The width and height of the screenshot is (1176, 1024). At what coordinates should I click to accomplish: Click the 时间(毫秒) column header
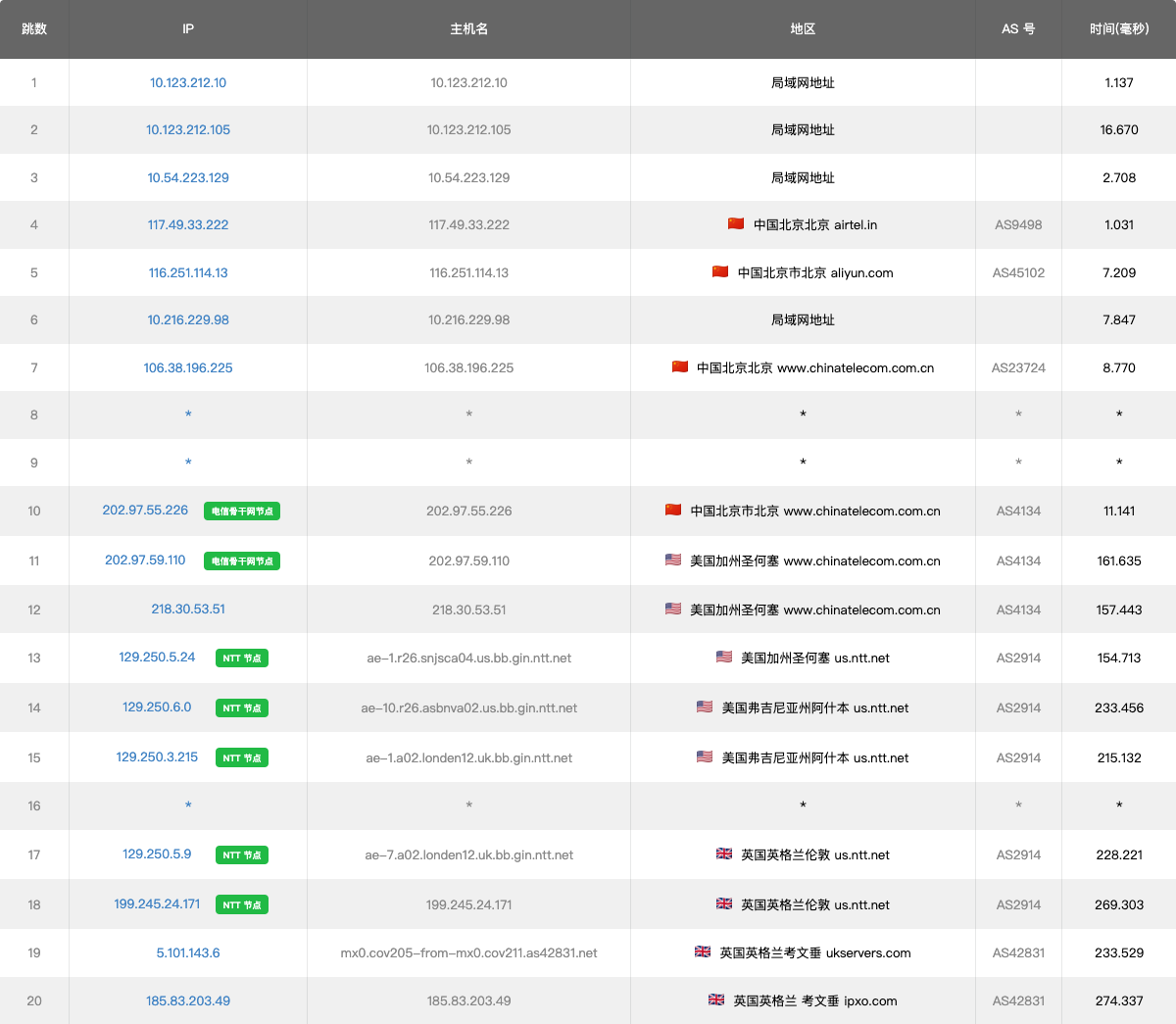(x=1118, y=29)
